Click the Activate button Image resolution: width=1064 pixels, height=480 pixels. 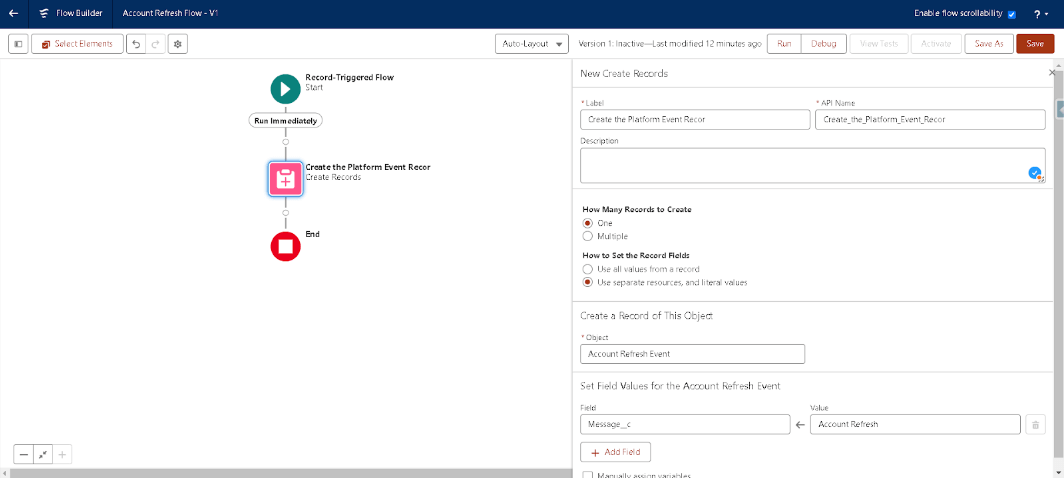pos(936,43)
